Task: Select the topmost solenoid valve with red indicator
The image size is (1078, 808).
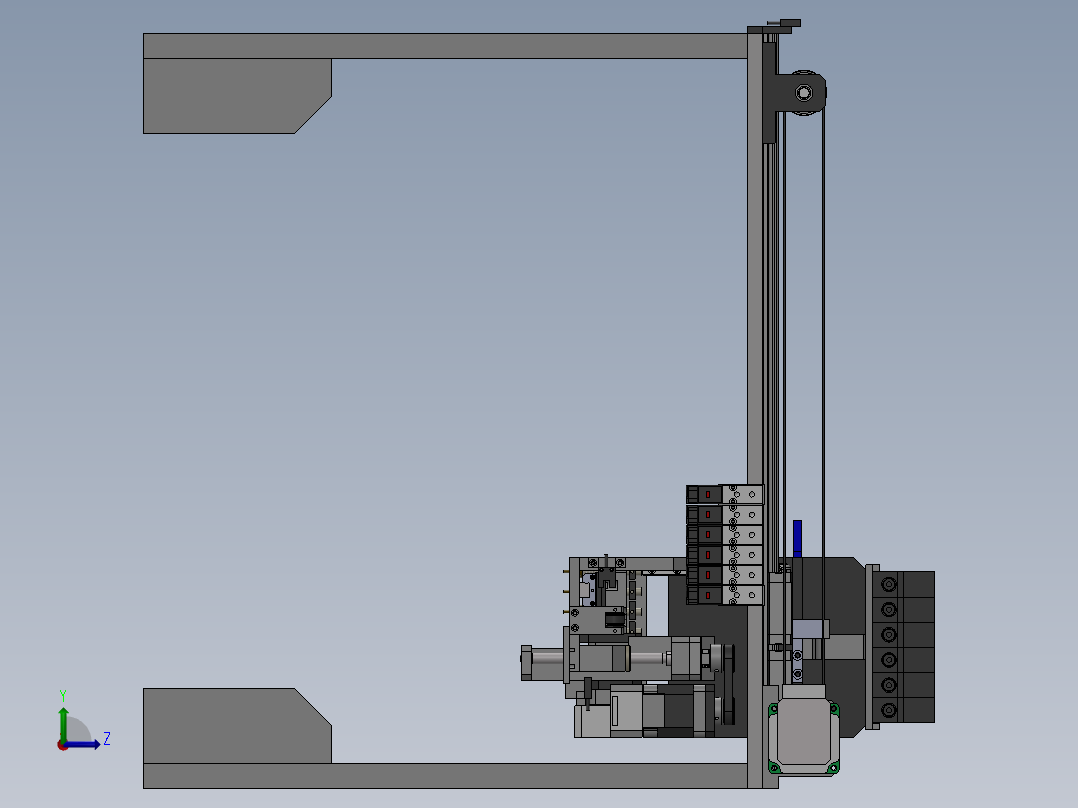Action: pyautogui.click(x=725, y=494)
